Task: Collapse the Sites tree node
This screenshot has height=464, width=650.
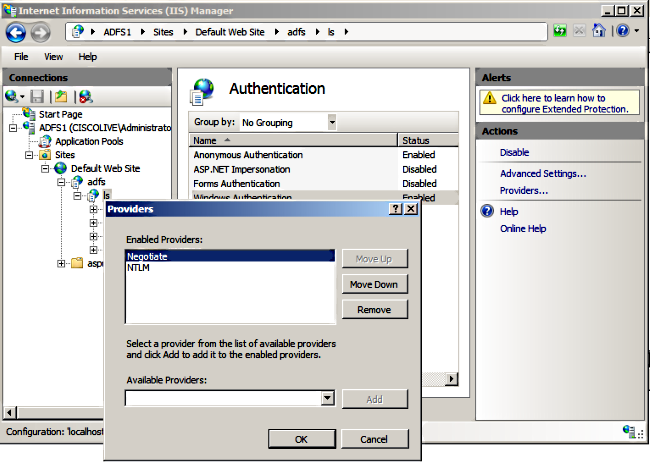Action: [x=29, y=155]
